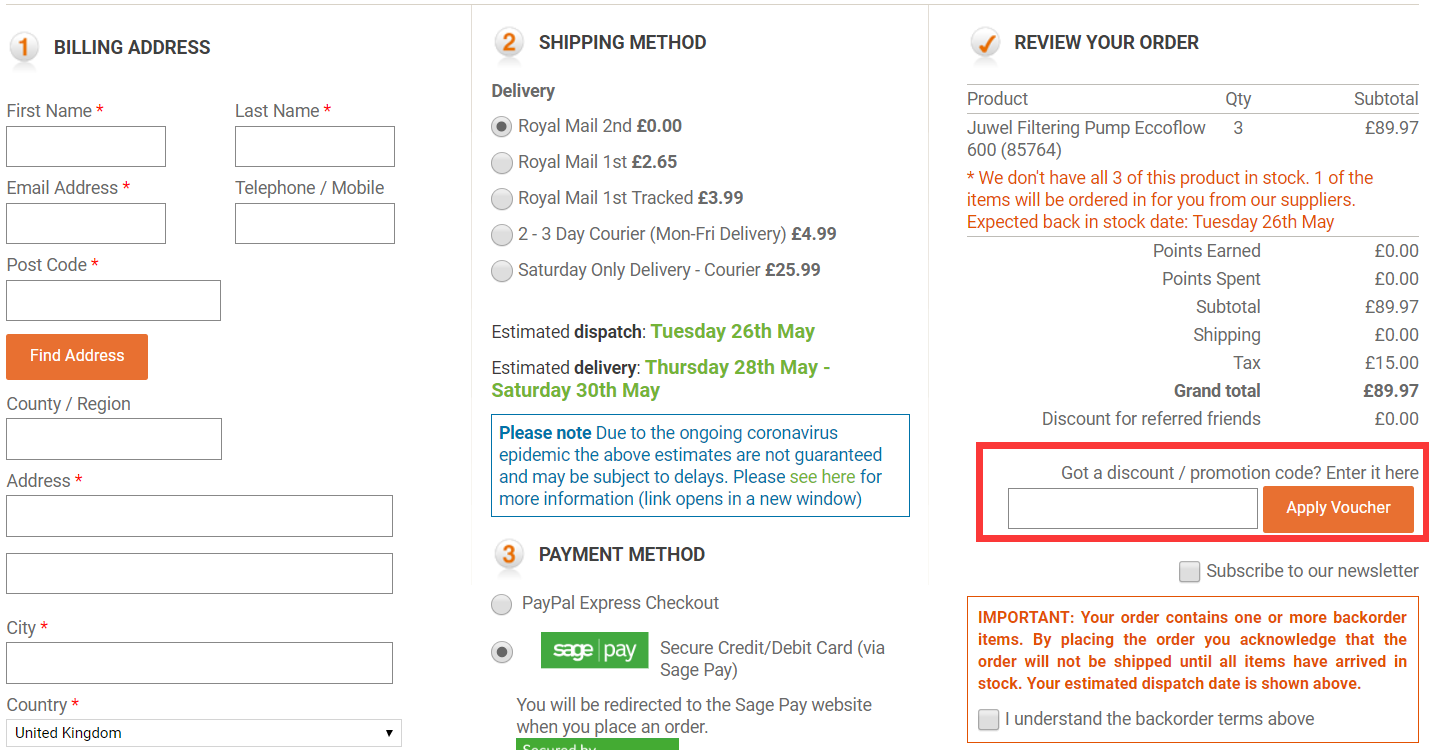Image resolution: width=1429 pixels, height=750 pixels.
Task: Open the 'see here' coronavirus information link
Action: pos(822,477)
